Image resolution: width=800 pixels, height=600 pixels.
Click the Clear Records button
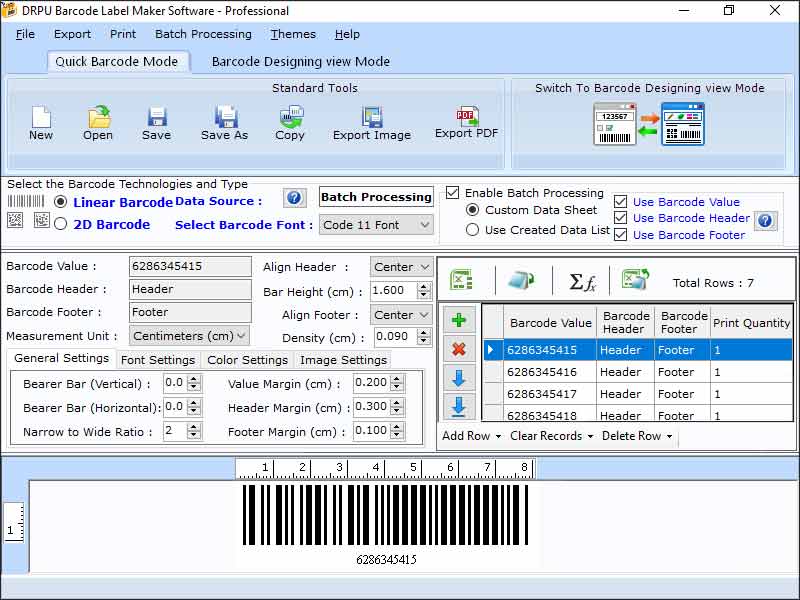pos(545,435)
